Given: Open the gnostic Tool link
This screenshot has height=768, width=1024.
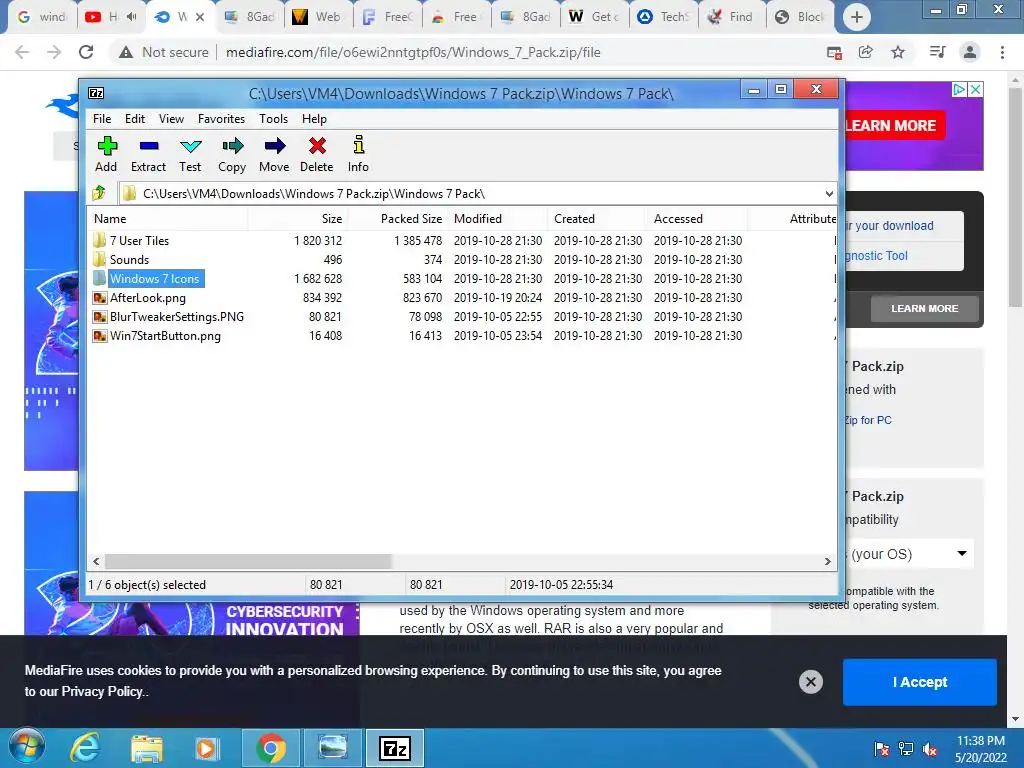Looking at the screenshot, I should (876, 255).
